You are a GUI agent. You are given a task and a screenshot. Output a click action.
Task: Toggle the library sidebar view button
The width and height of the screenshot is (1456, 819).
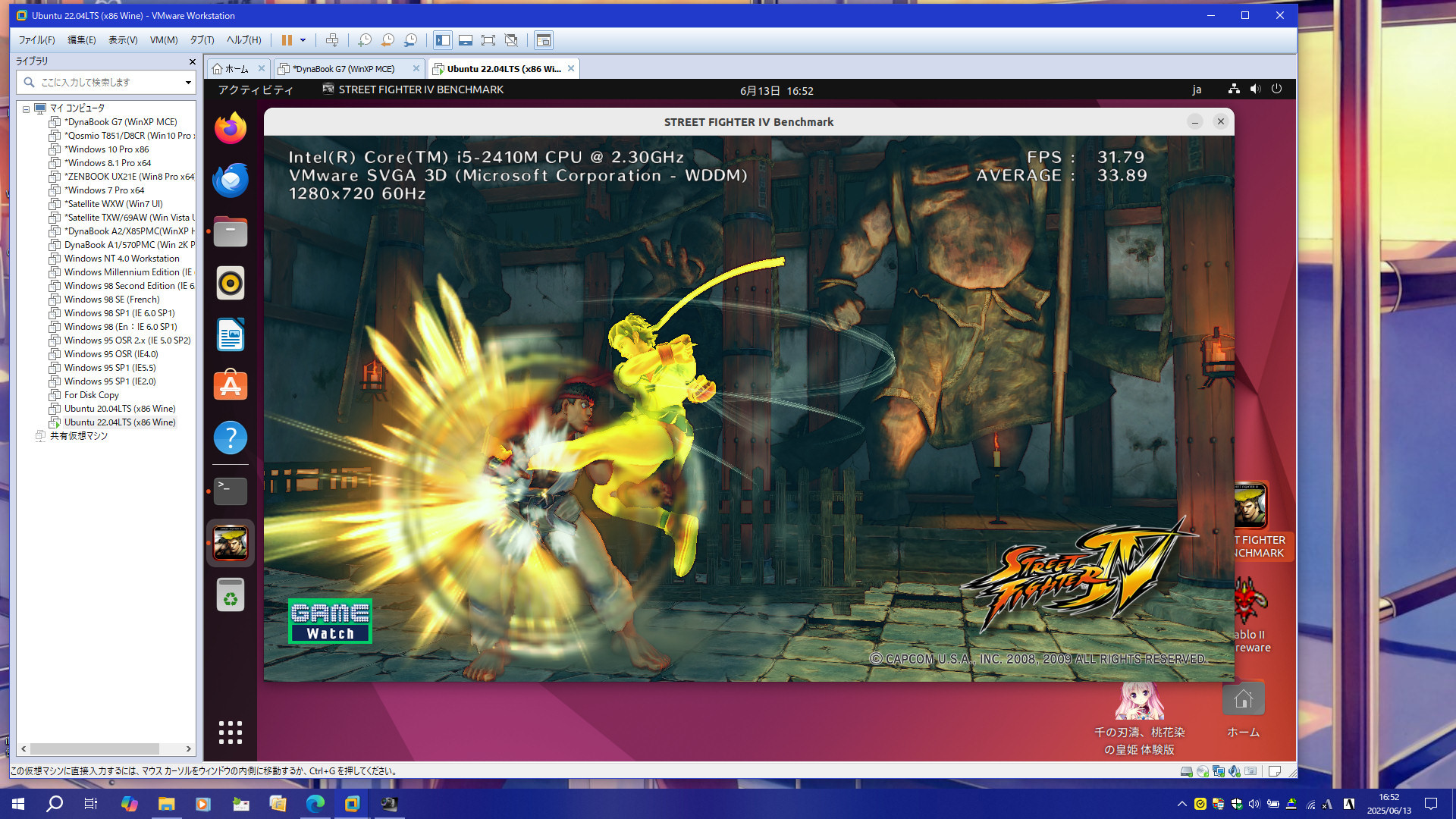point(443,40)
